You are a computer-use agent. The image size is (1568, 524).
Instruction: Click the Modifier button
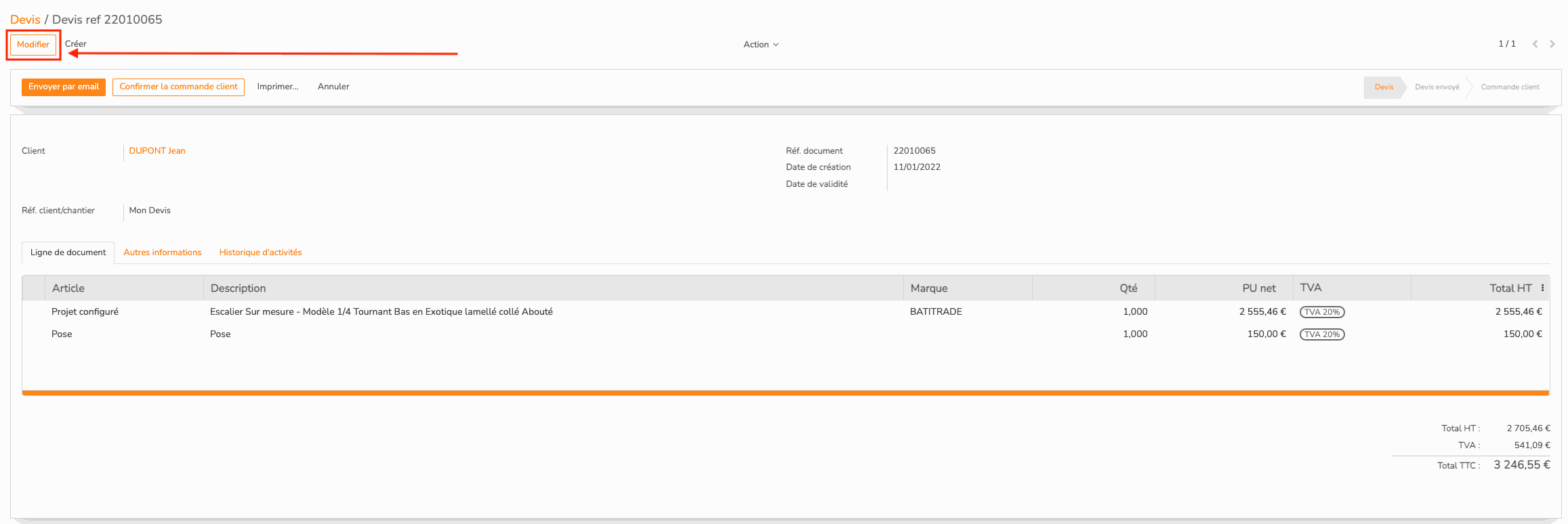pos(33,45)
